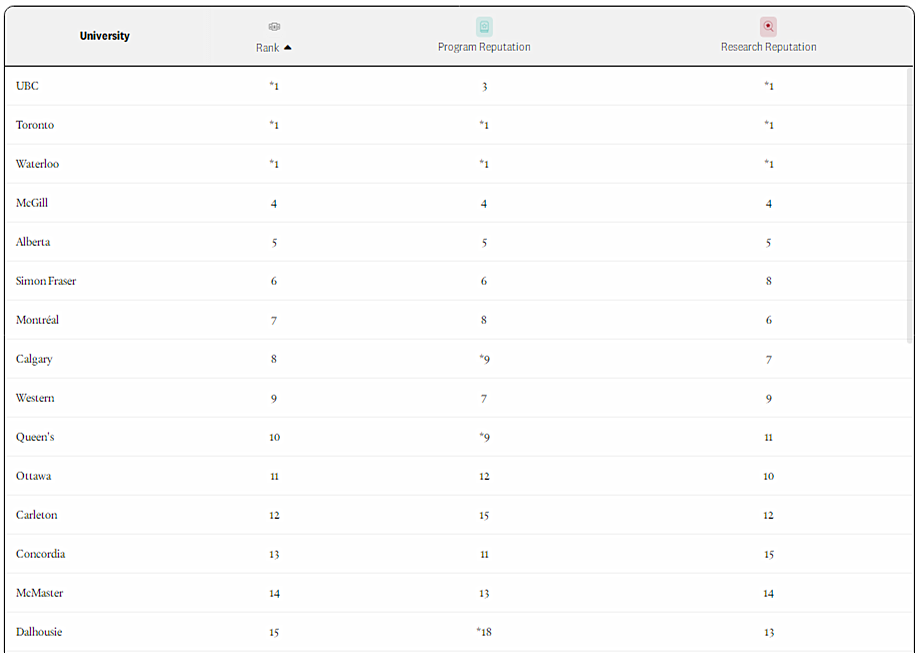Image resolution: width=916 pixels, height=653 pixels.
Task: Select the UBC university name
Action: pyautogui.click(x=27, y=86)
